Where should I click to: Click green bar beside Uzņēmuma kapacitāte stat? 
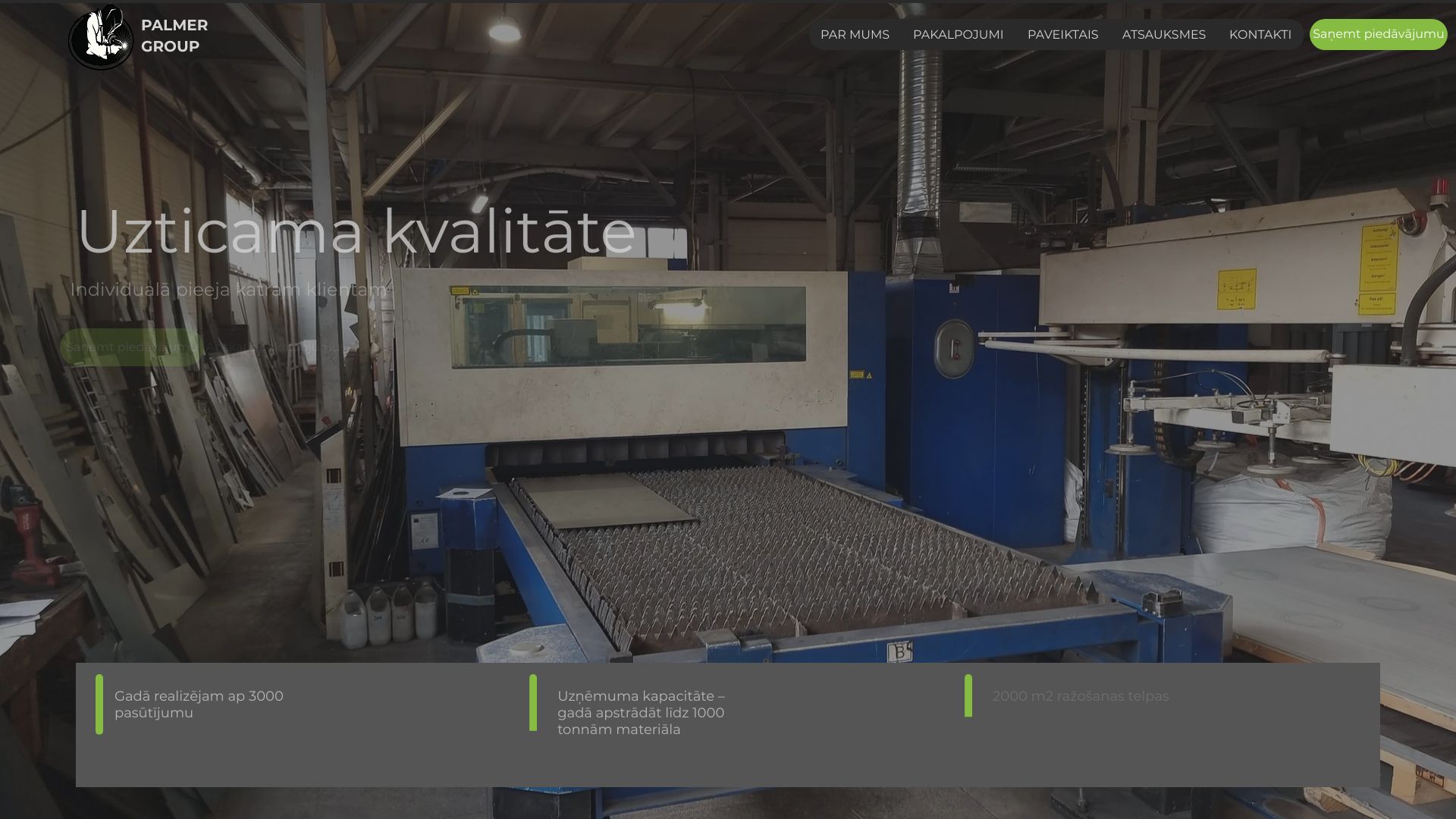pyautogui.click(x=533, y=703)
